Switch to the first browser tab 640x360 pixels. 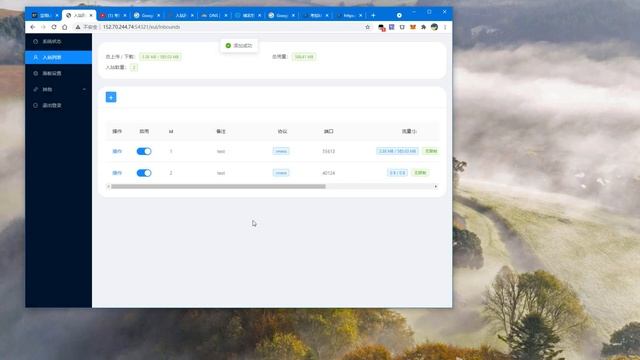[44, 15]
